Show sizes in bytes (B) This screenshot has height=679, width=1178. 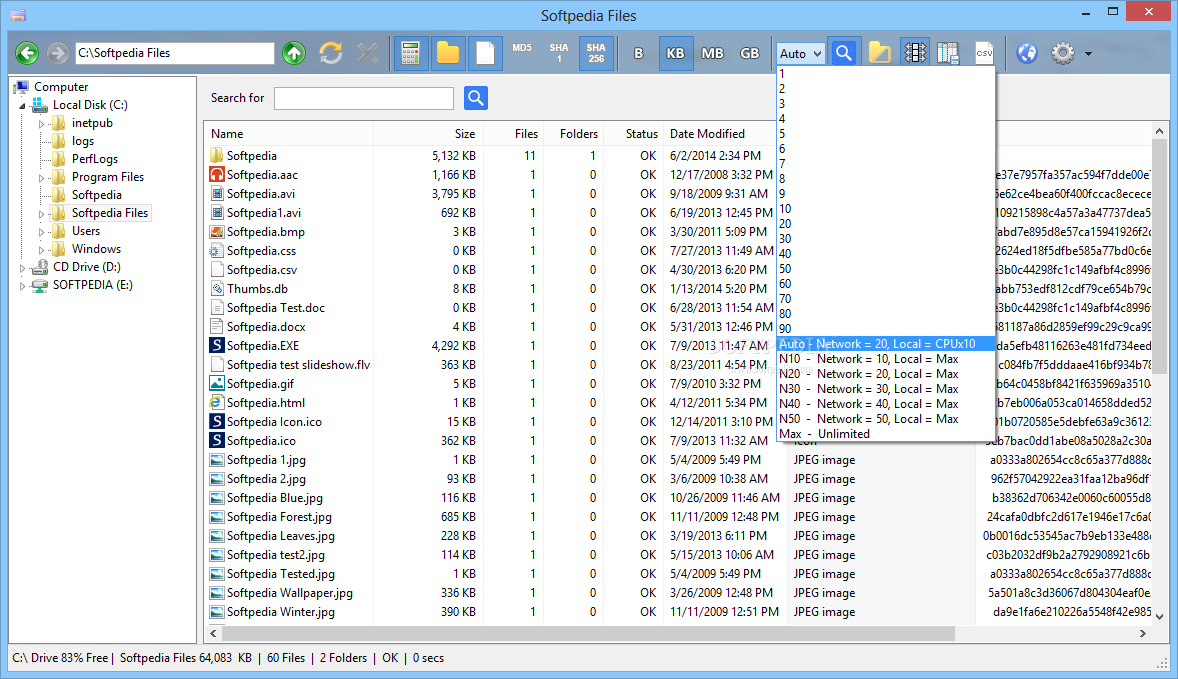639,53
